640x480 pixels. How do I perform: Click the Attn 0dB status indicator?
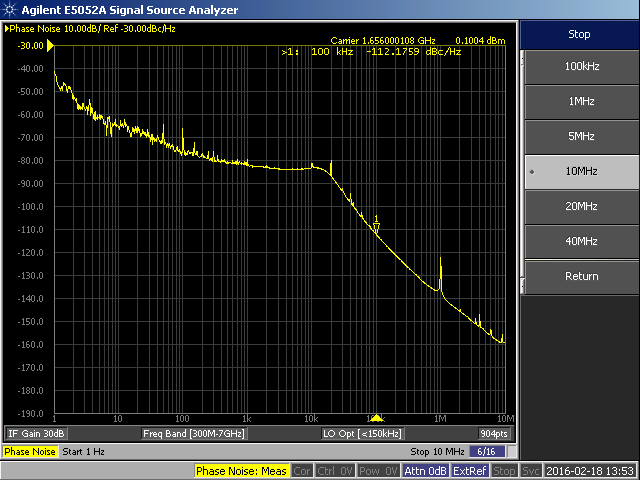click(x=426, y=471)
